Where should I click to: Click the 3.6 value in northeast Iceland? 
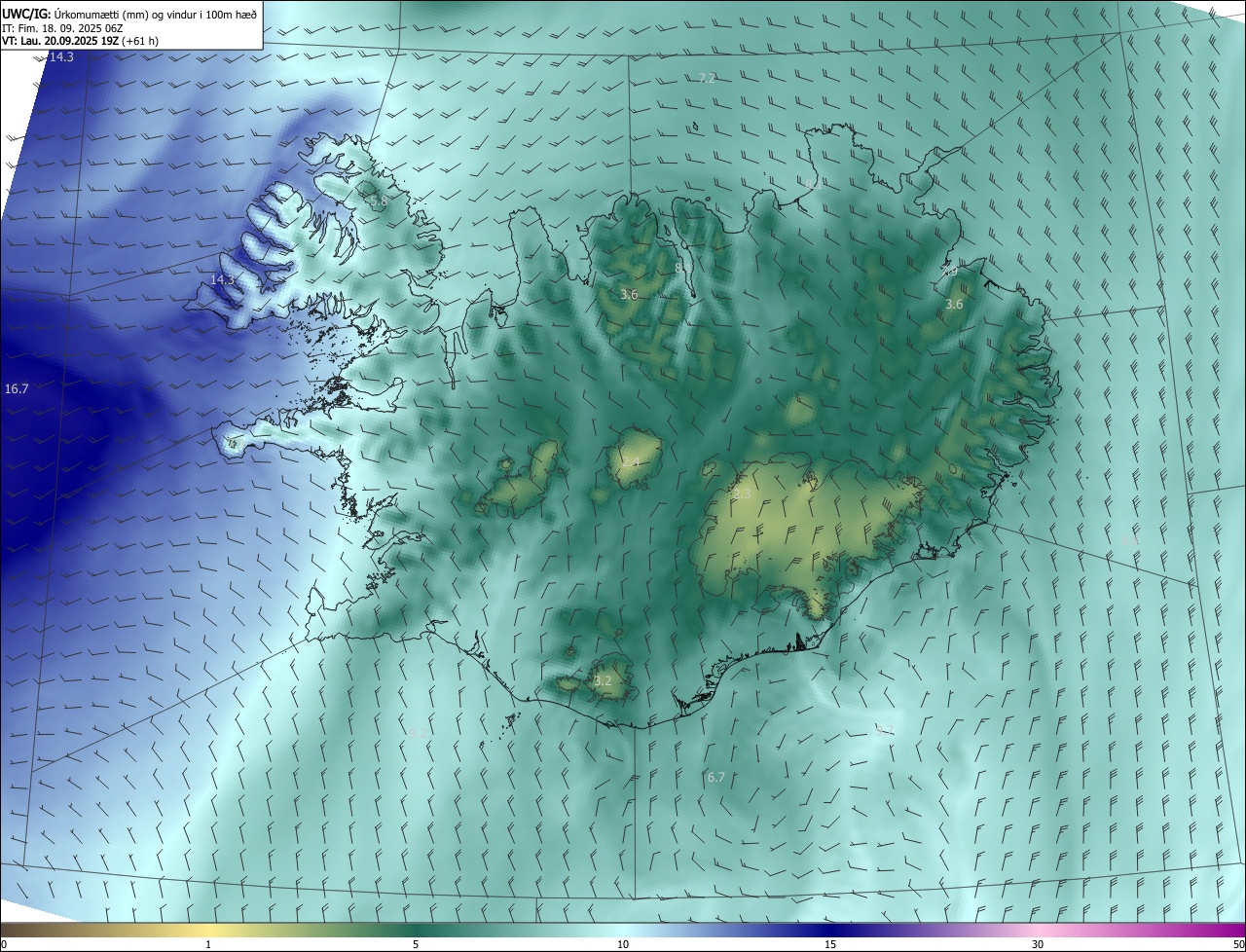click(954, 305)
